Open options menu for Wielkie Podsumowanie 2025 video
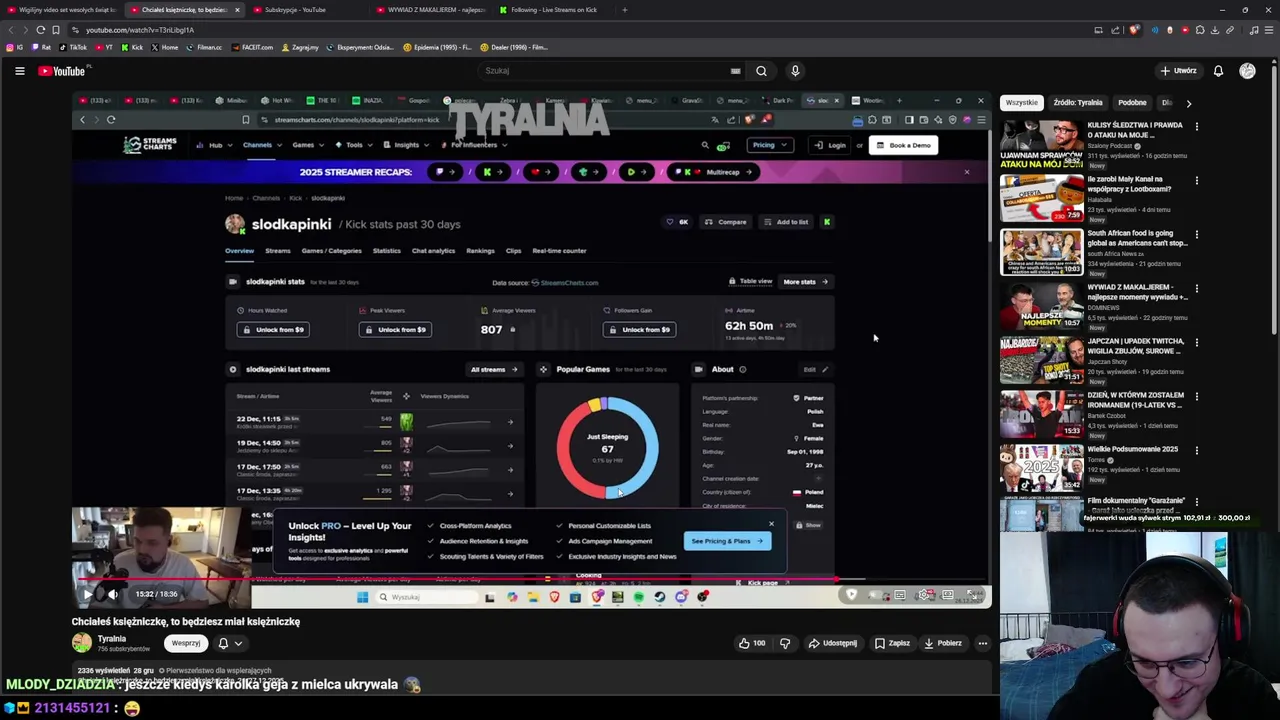Viewport: 1280px width, 720px height. [1197, 451]
